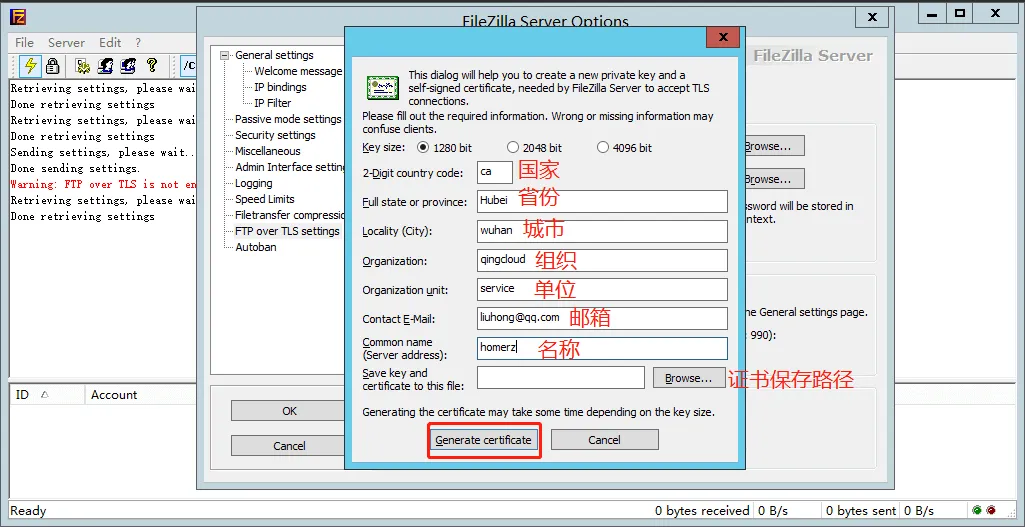Click the Generate certificate button
This screenshot has height=527, width=1025.
pyautogui.click(x=483, y=440)
